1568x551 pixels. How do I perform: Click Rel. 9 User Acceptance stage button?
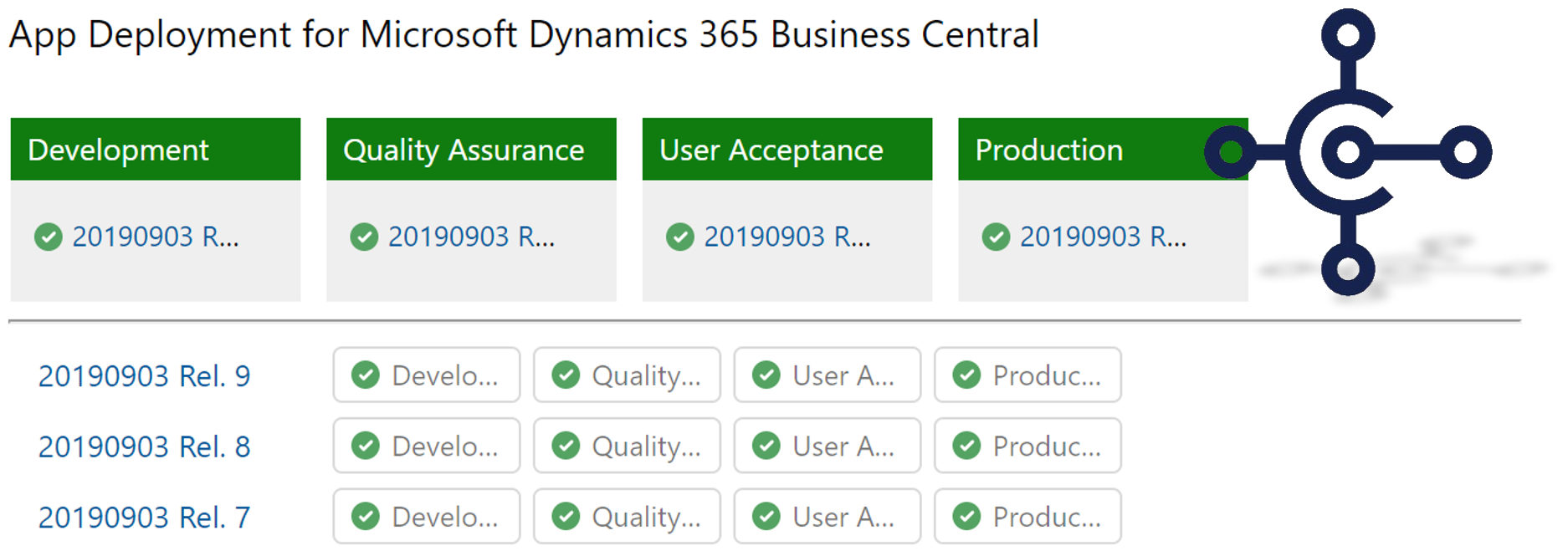tap(827, 375)
